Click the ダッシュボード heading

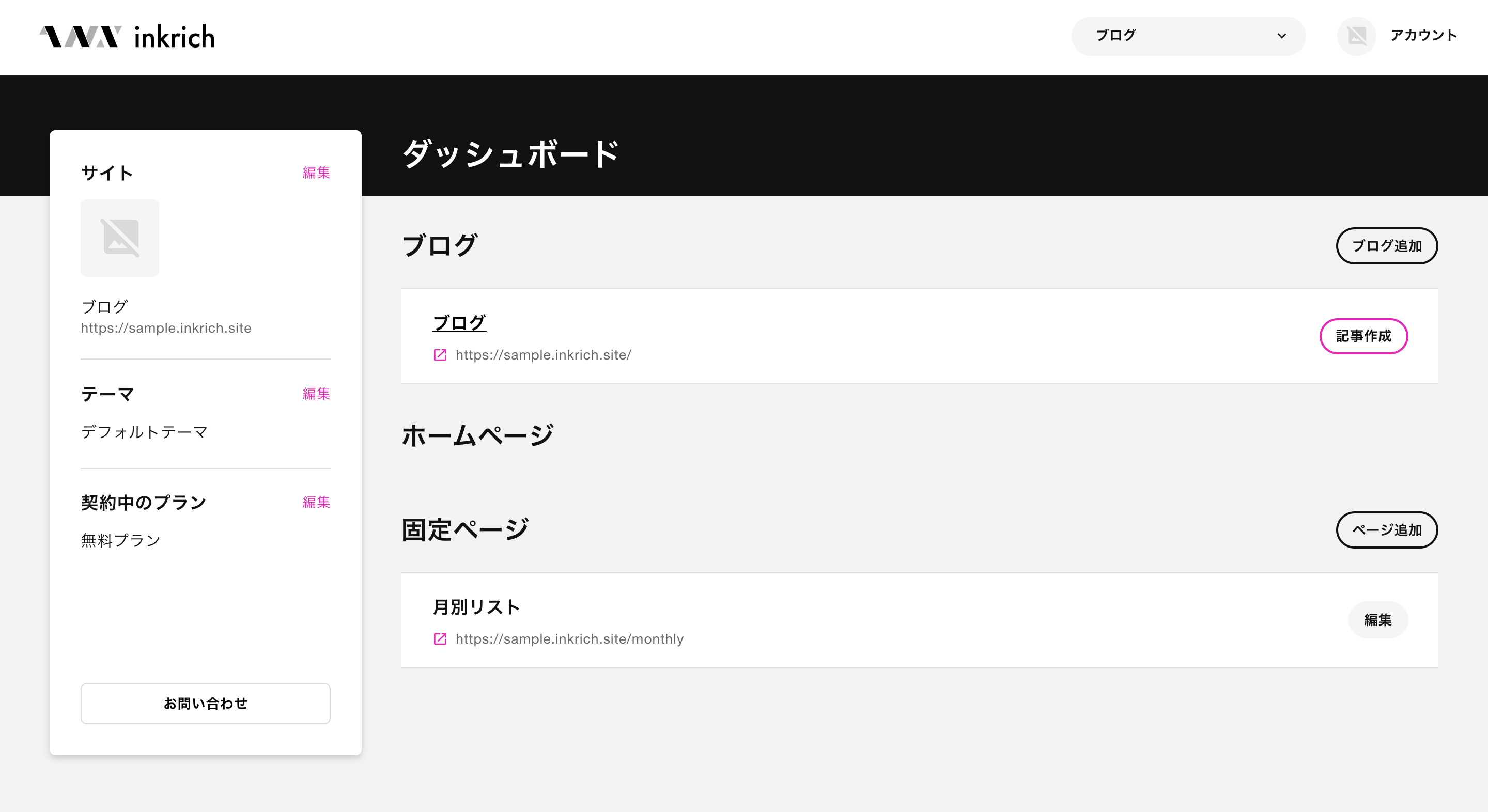click(510, 154)
